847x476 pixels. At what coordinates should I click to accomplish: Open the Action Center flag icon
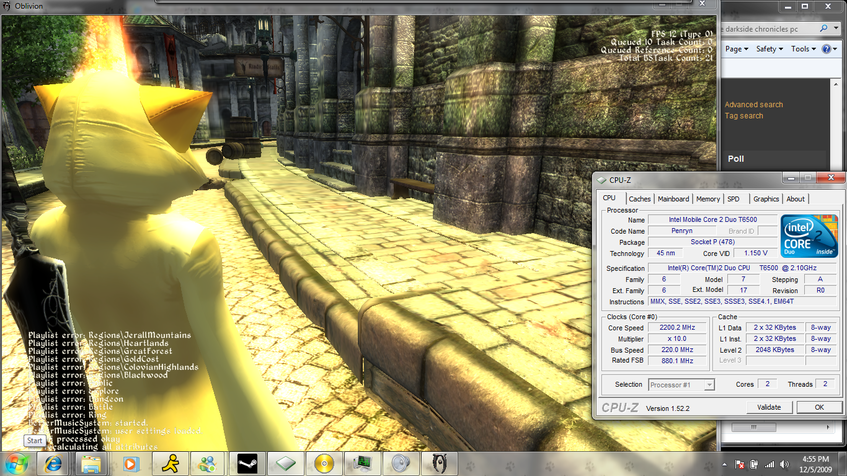pos(740,465)
